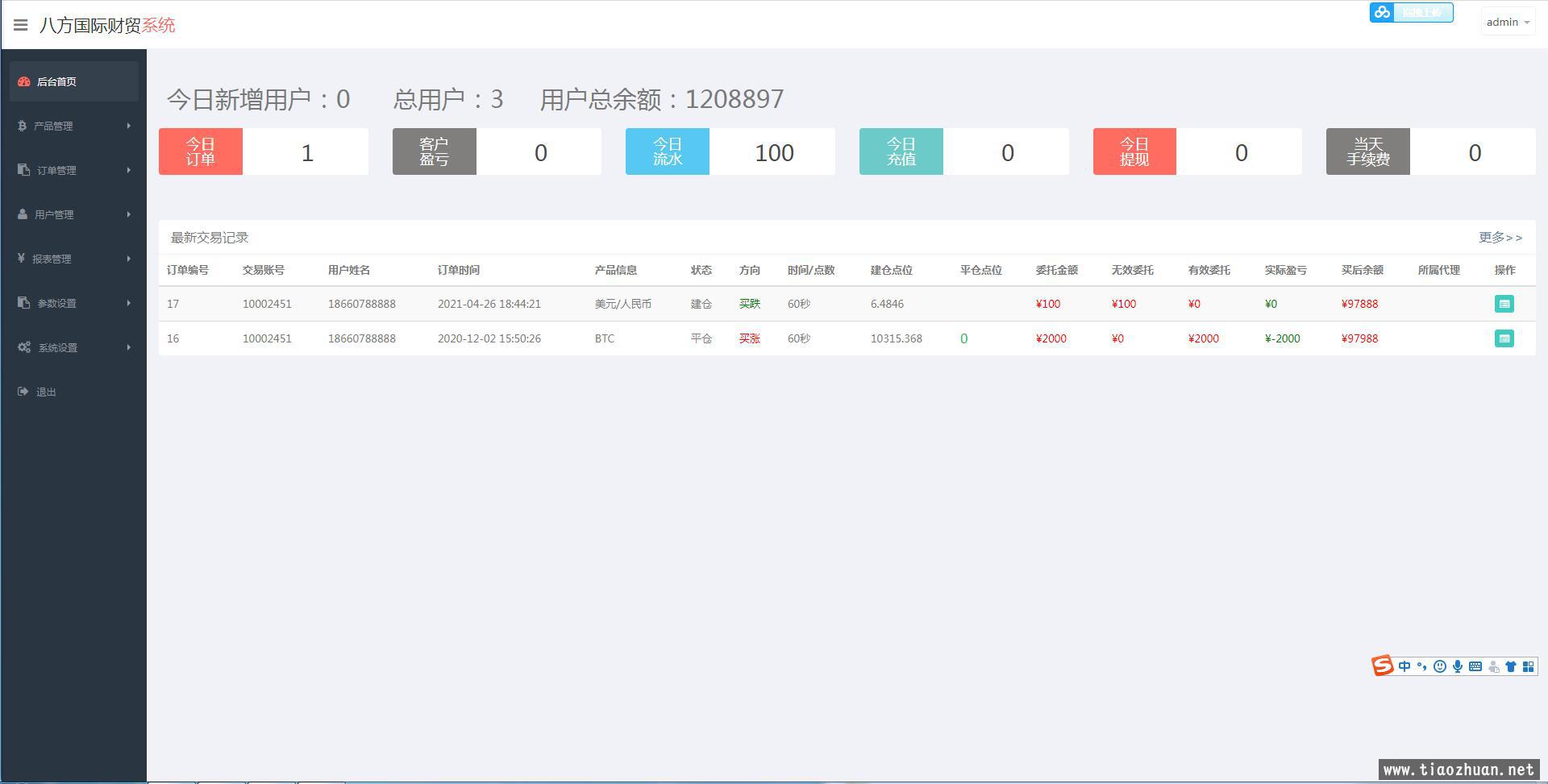Click the 买涨 direction cell

(750, 338)
